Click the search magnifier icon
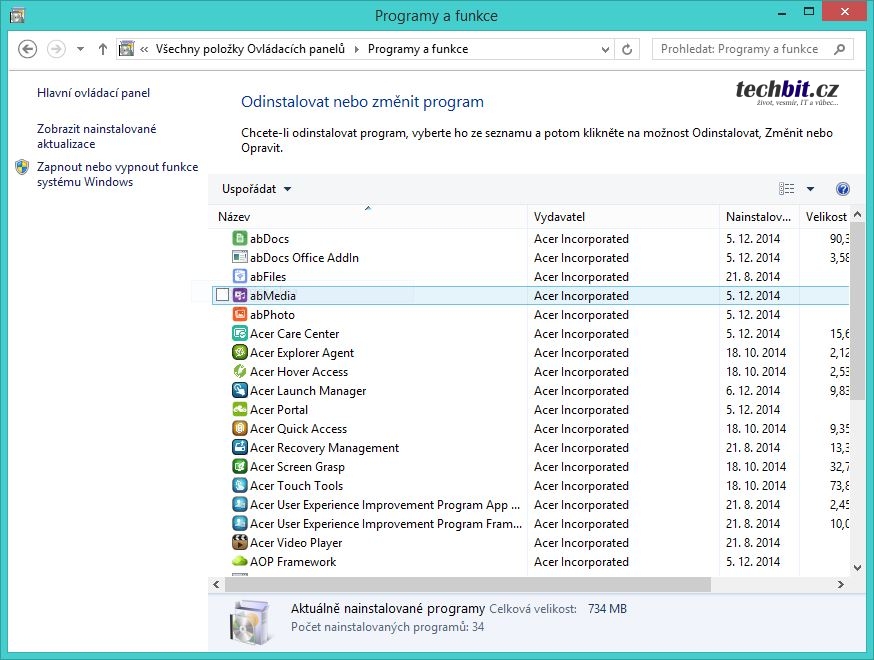Screen dimensions: 874x660 point(839,49)
